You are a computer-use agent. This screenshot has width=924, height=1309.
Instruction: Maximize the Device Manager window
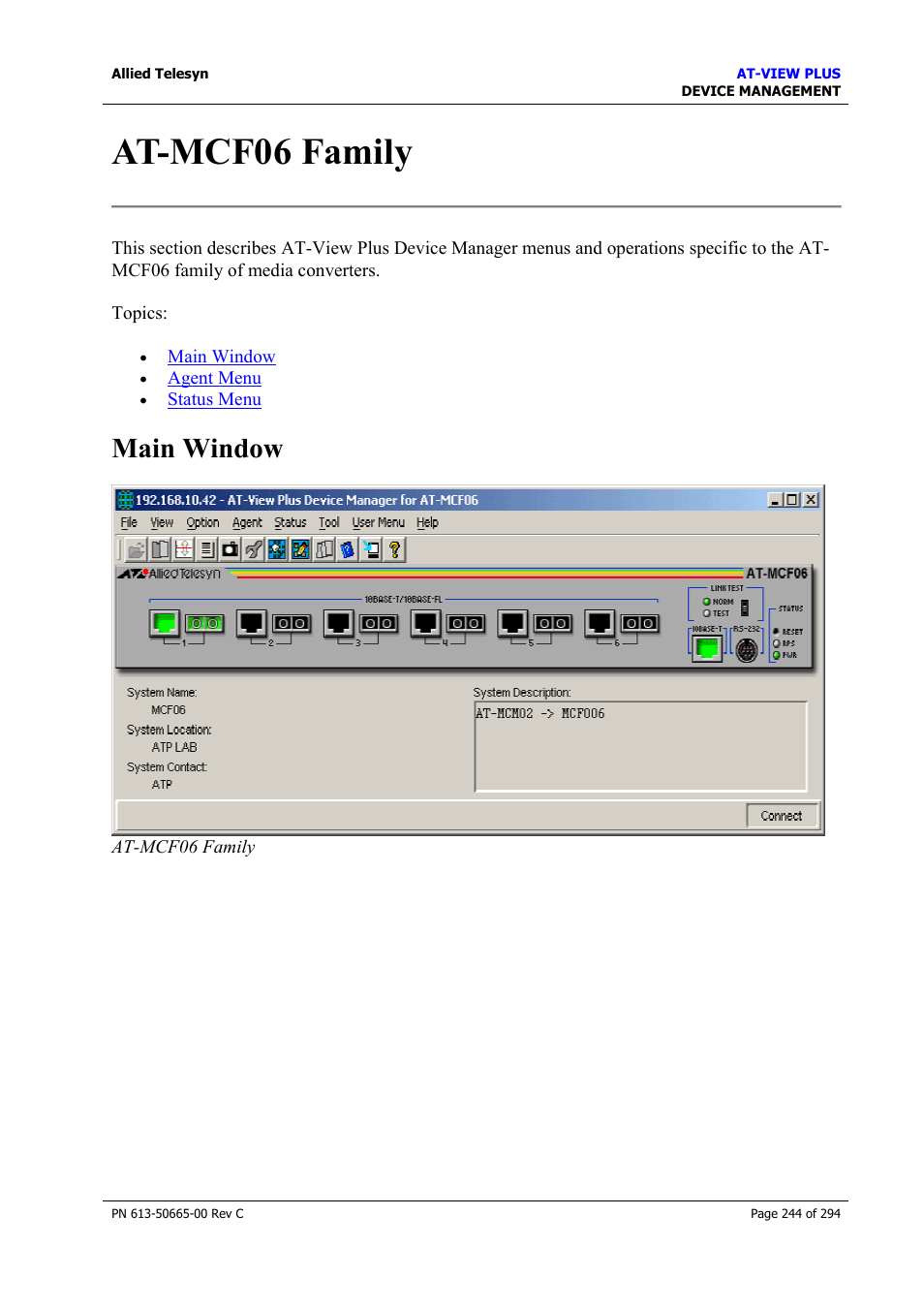pos(791,500)
